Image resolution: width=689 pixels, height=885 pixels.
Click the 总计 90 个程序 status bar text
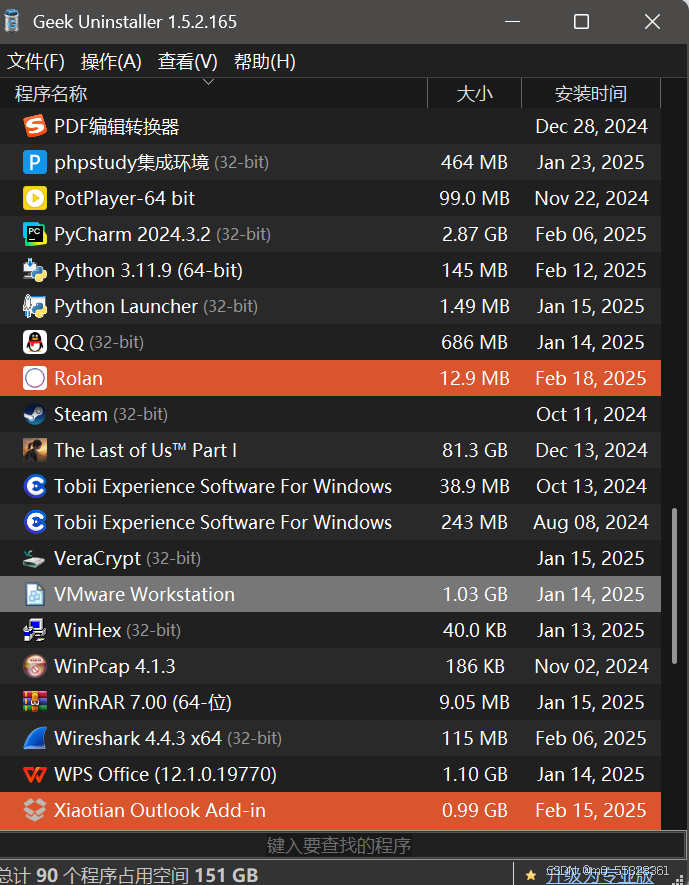(x=129, y=875)
